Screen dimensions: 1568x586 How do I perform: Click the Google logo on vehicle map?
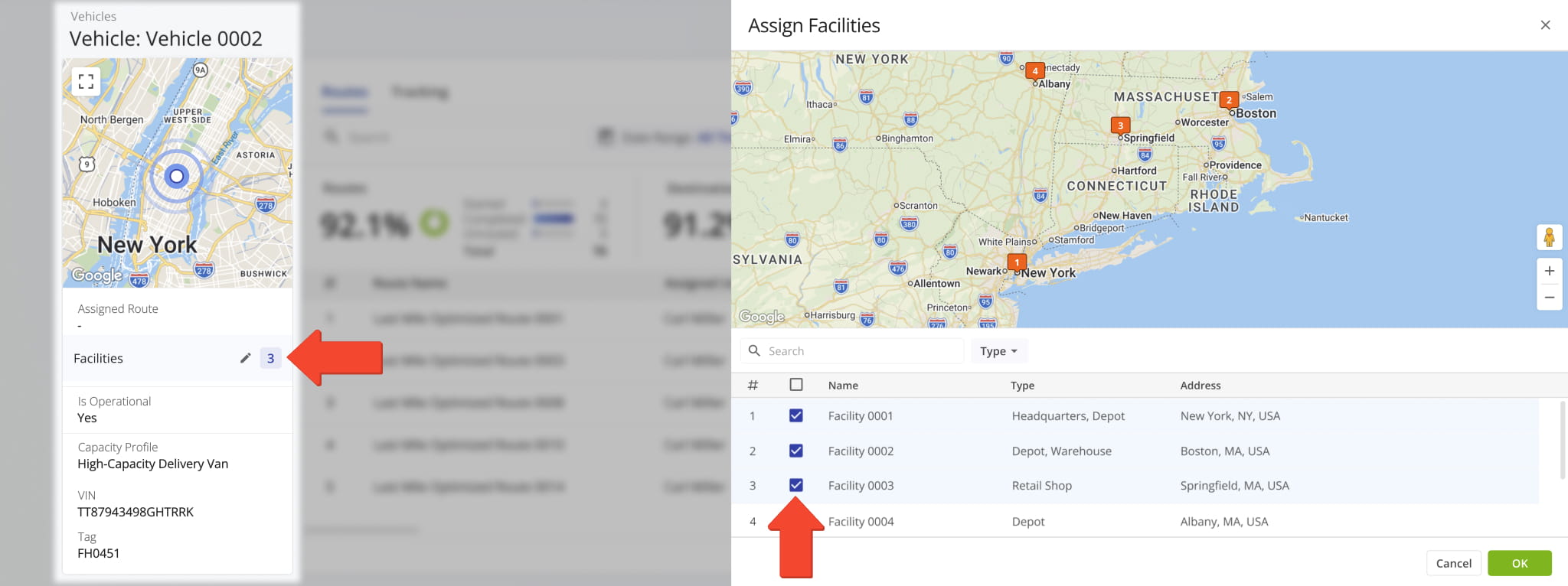tap(97, 275)
